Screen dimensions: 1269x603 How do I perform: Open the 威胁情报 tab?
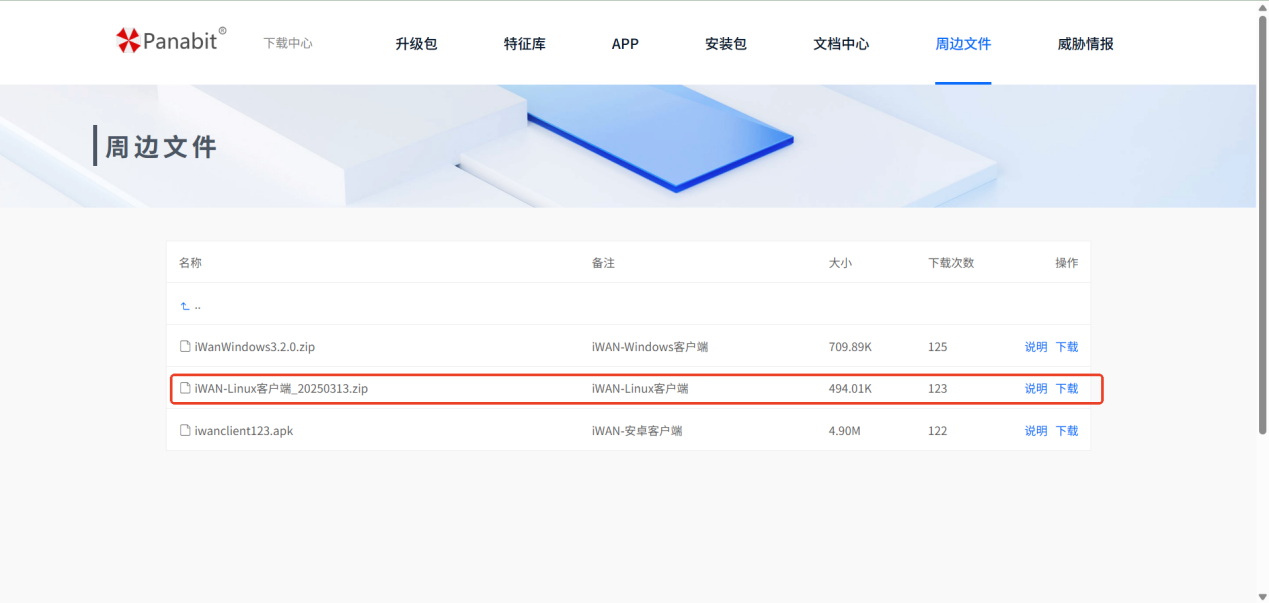click(x=1085, y=44)
